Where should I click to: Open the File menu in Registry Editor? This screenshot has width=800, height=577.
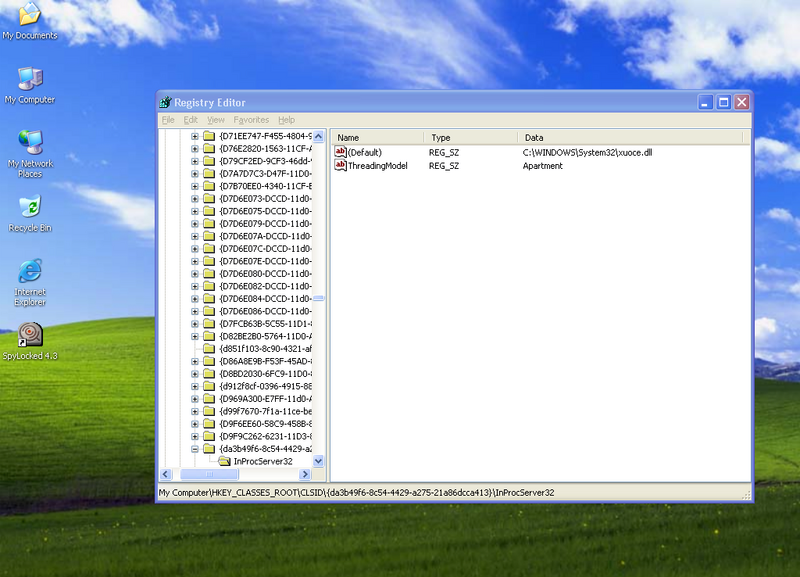coord(168,120)
